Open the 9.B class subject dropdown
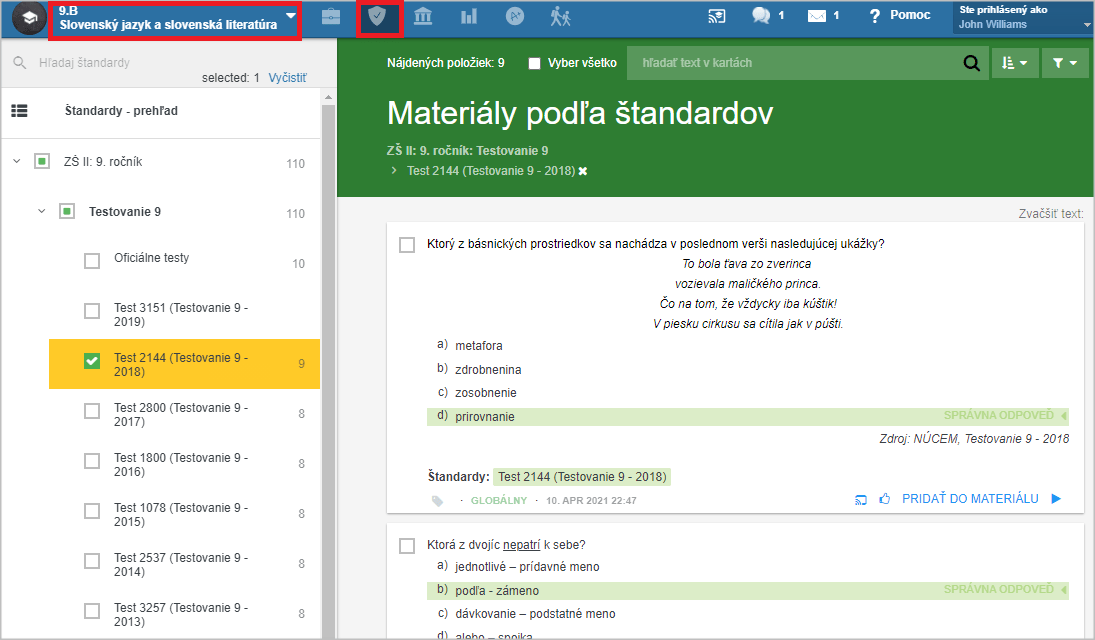 (175, 20)
